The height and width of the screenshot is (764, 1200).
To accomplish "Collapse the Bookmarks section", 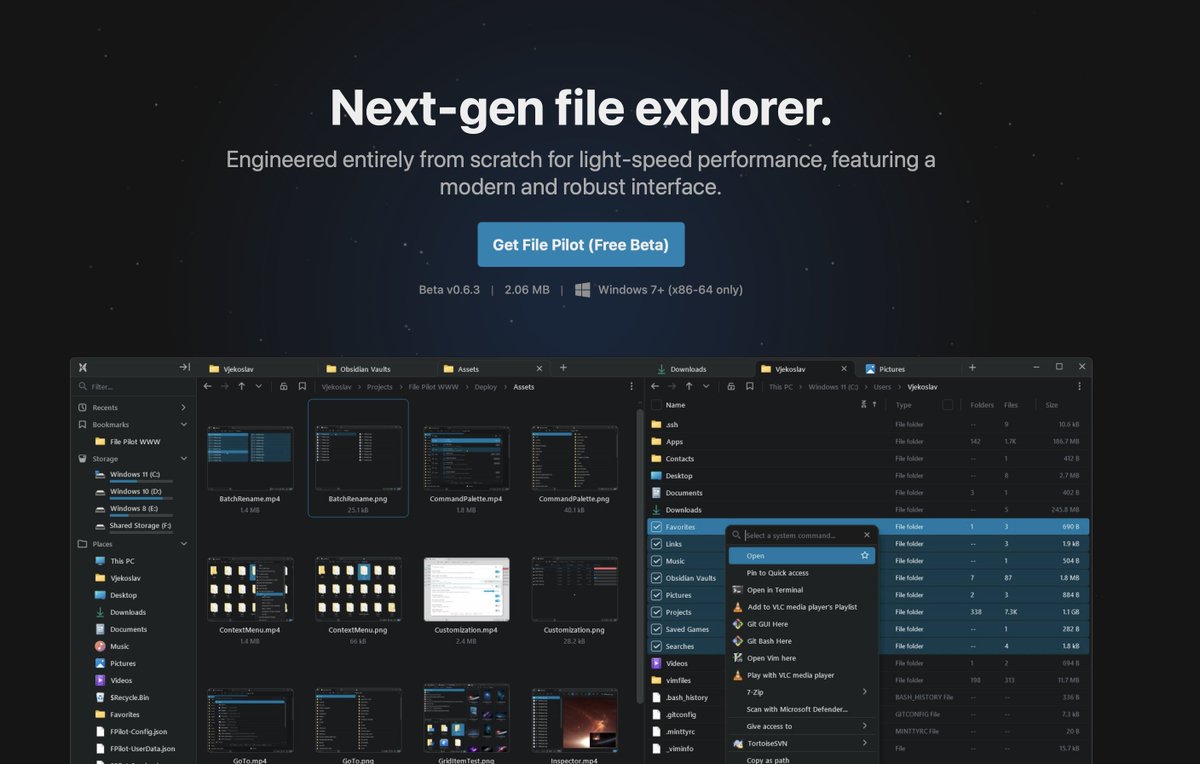I will click(x=183, y=424).
